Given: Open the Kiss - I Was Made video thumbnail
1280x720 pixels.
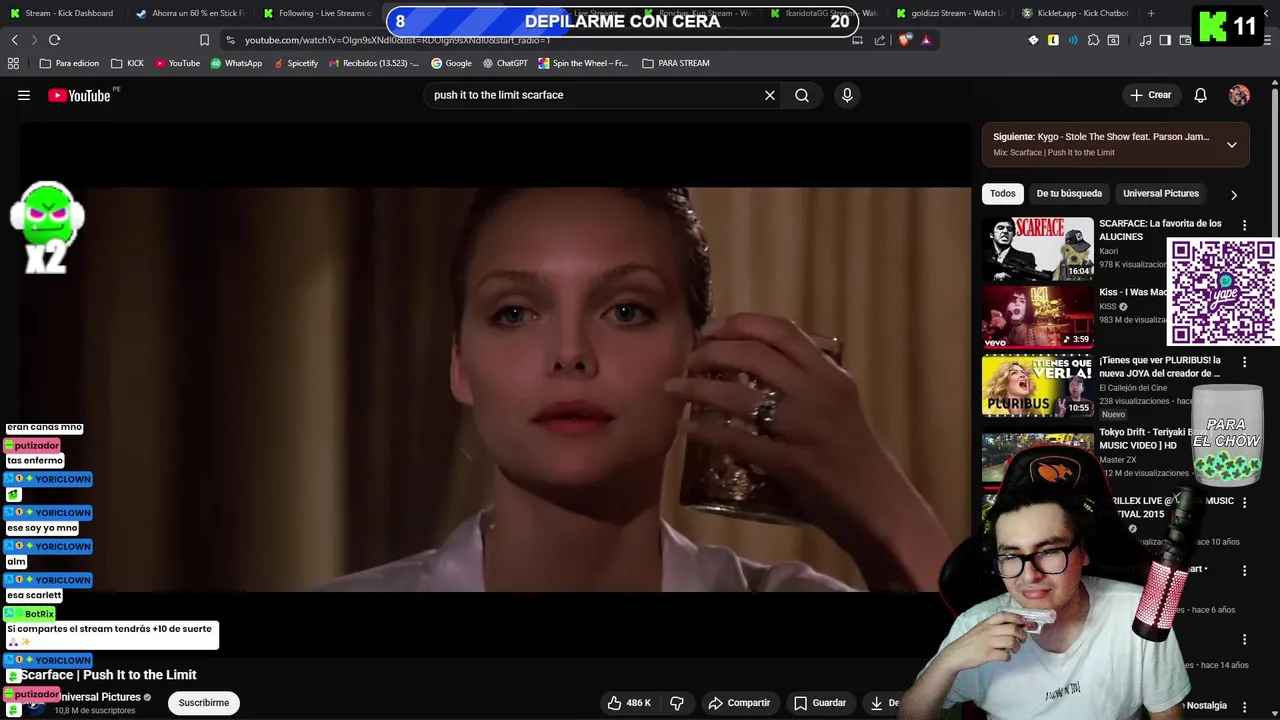Looking at the screenshot, I should pyautogui.click(x=1038, y=317).
